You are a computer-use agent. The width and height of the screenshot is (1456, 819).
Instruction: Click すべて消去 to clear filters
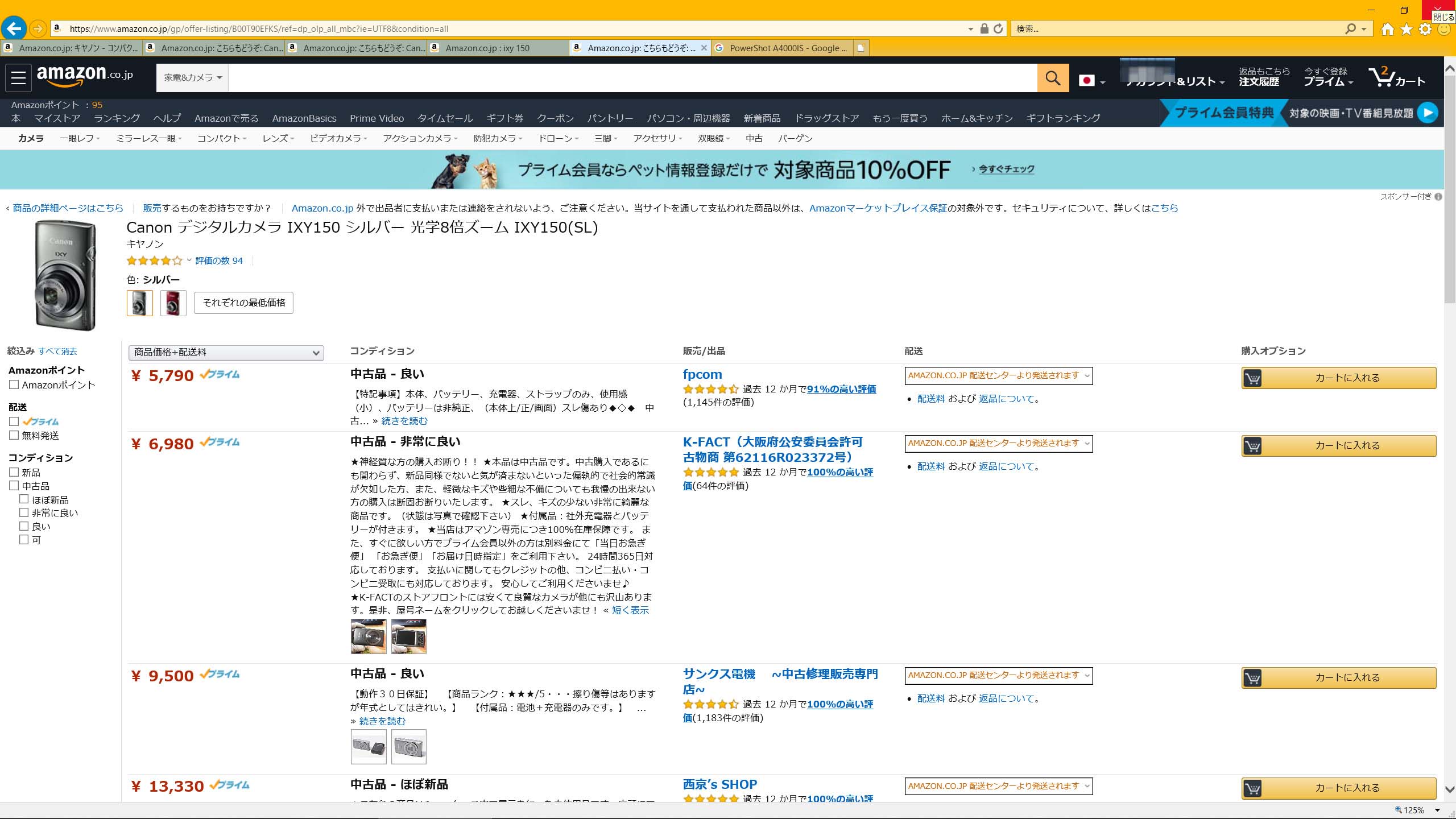(57, 351)
